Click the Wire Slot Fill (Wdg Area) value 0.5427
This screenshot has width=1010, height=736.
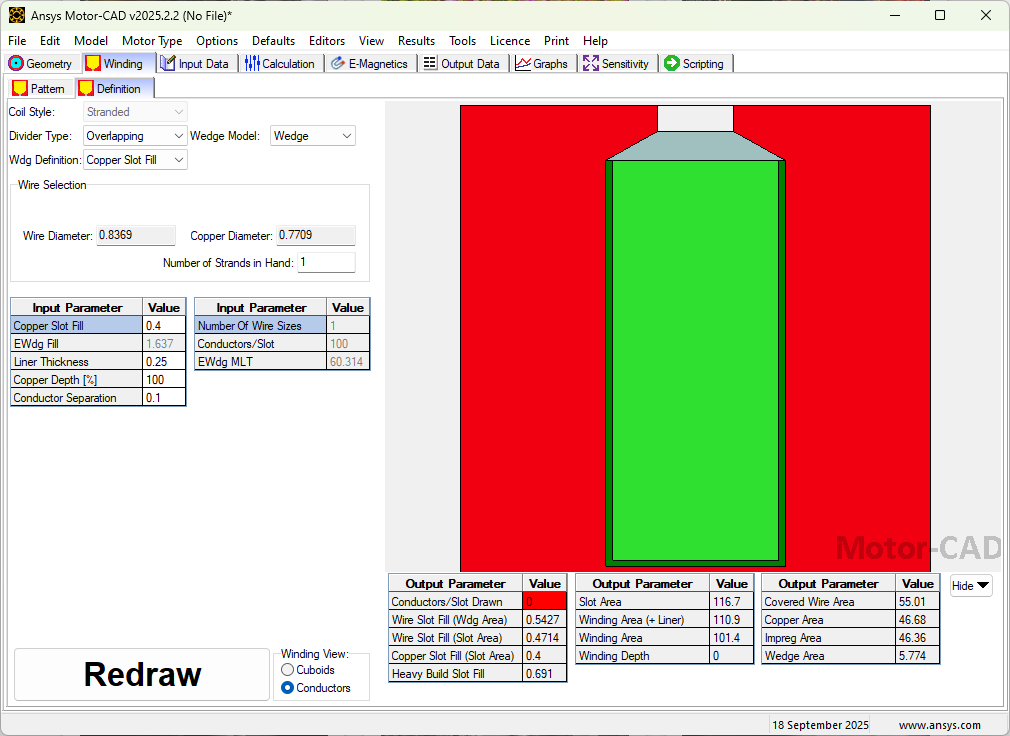pos(544,620)
